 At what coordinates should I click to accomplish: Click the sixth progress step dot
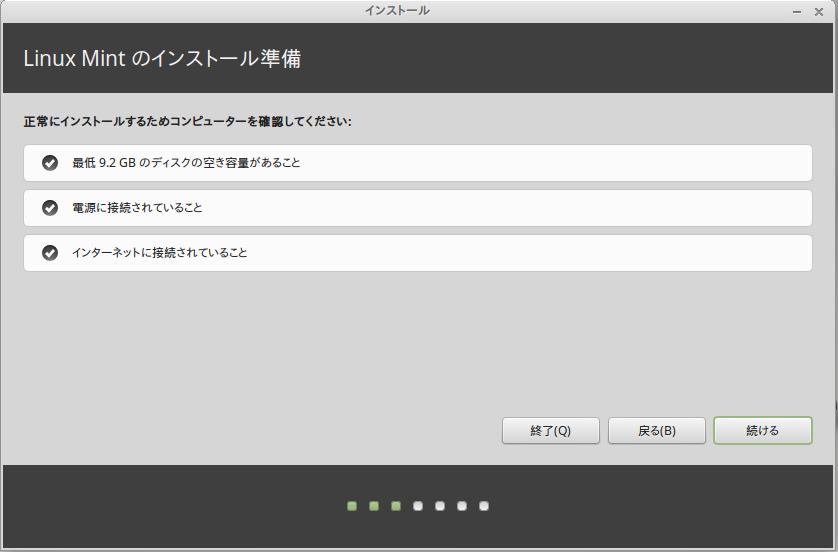click(462, 506)
